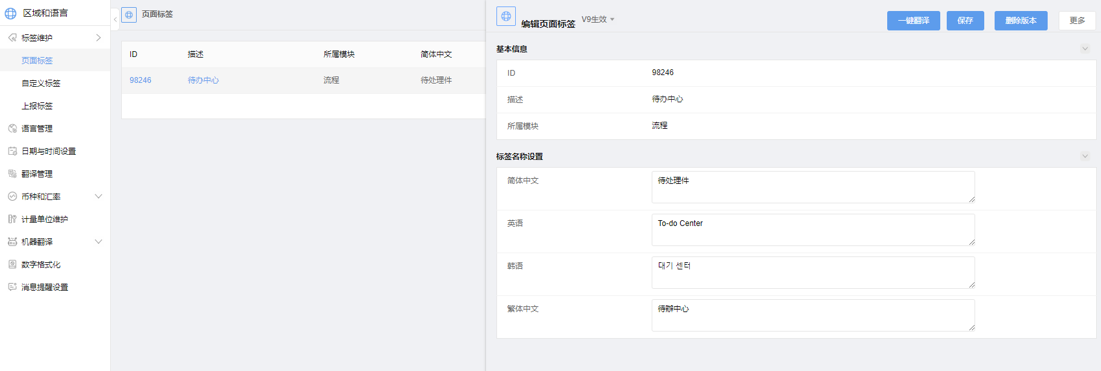
Task: Collapse the sidebar with the left arrow handle
Action: point(115,19)
